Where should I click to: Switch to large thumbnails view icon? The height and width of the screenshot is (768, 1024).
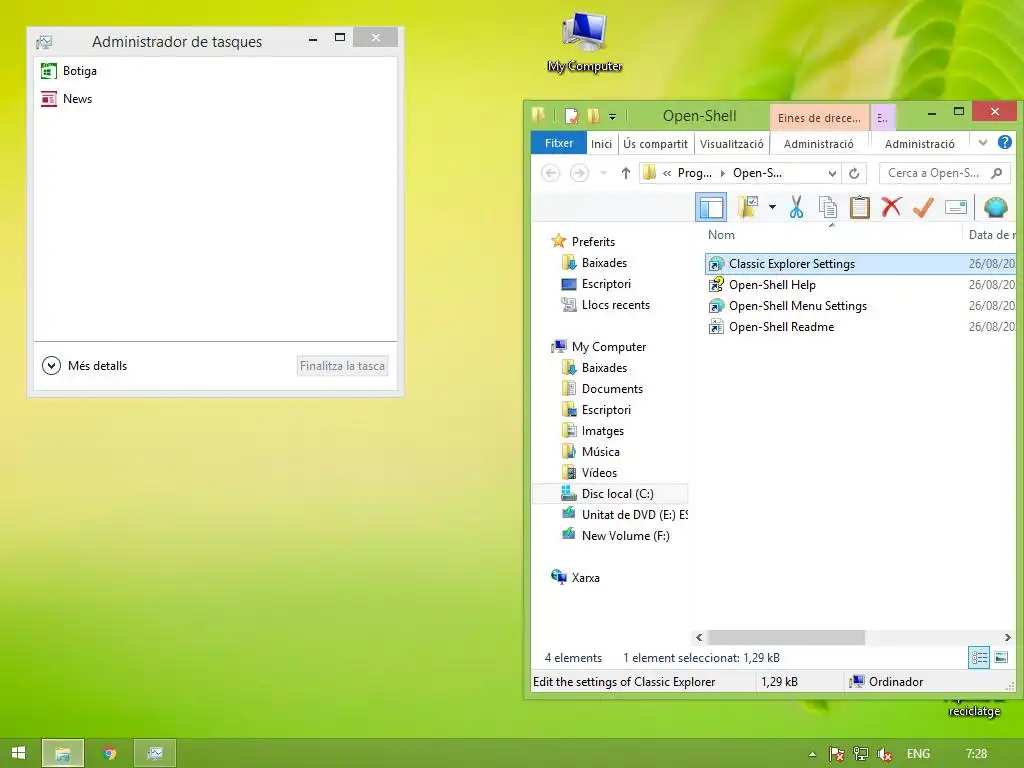tap(1001, 658)
